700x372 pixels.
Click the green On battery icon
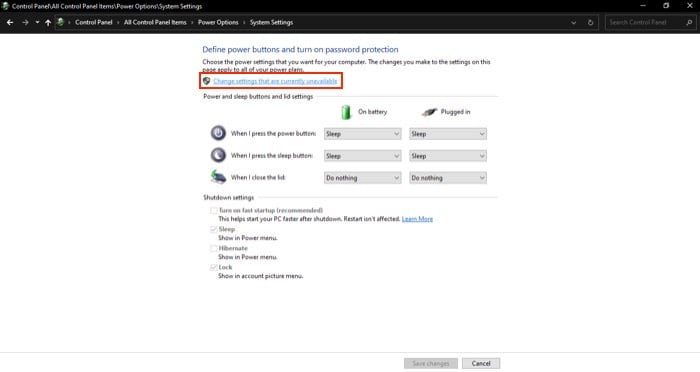click(x=346, y=112)
